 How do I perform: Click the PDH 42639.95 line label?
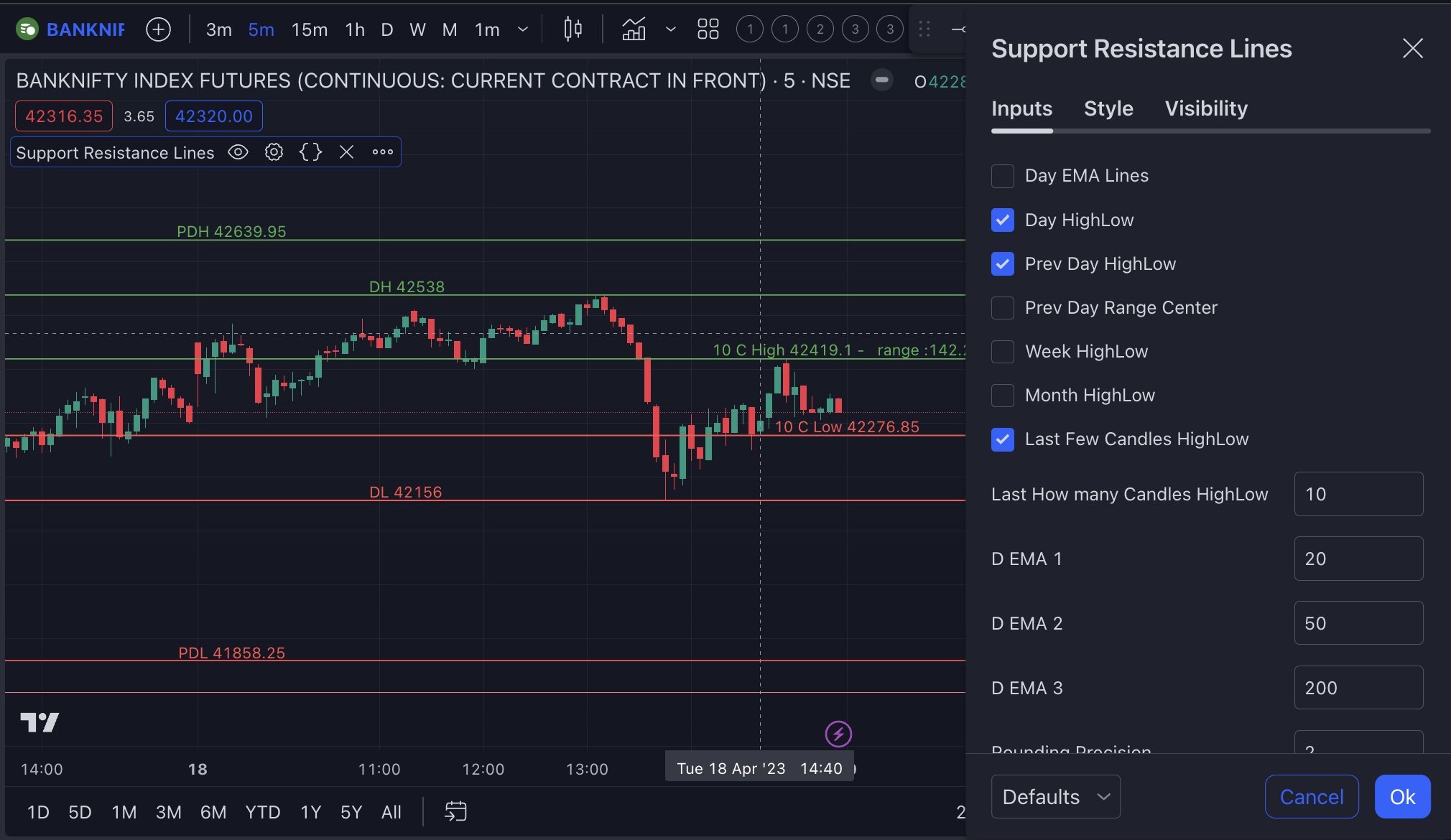(x=231, y=231)
